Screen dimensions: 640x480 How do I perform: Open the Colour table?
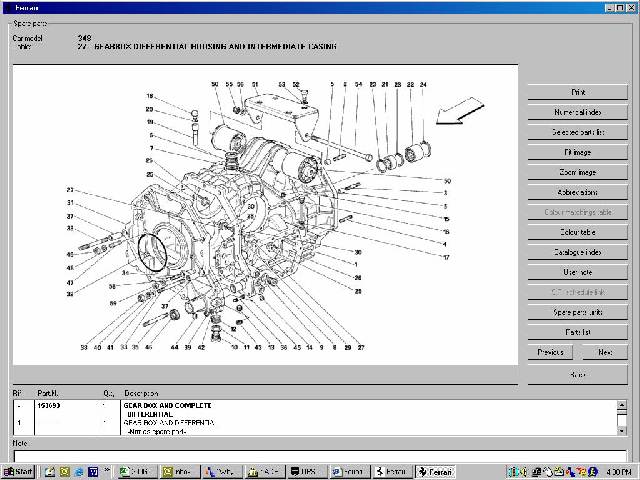[x=578, y=232]
